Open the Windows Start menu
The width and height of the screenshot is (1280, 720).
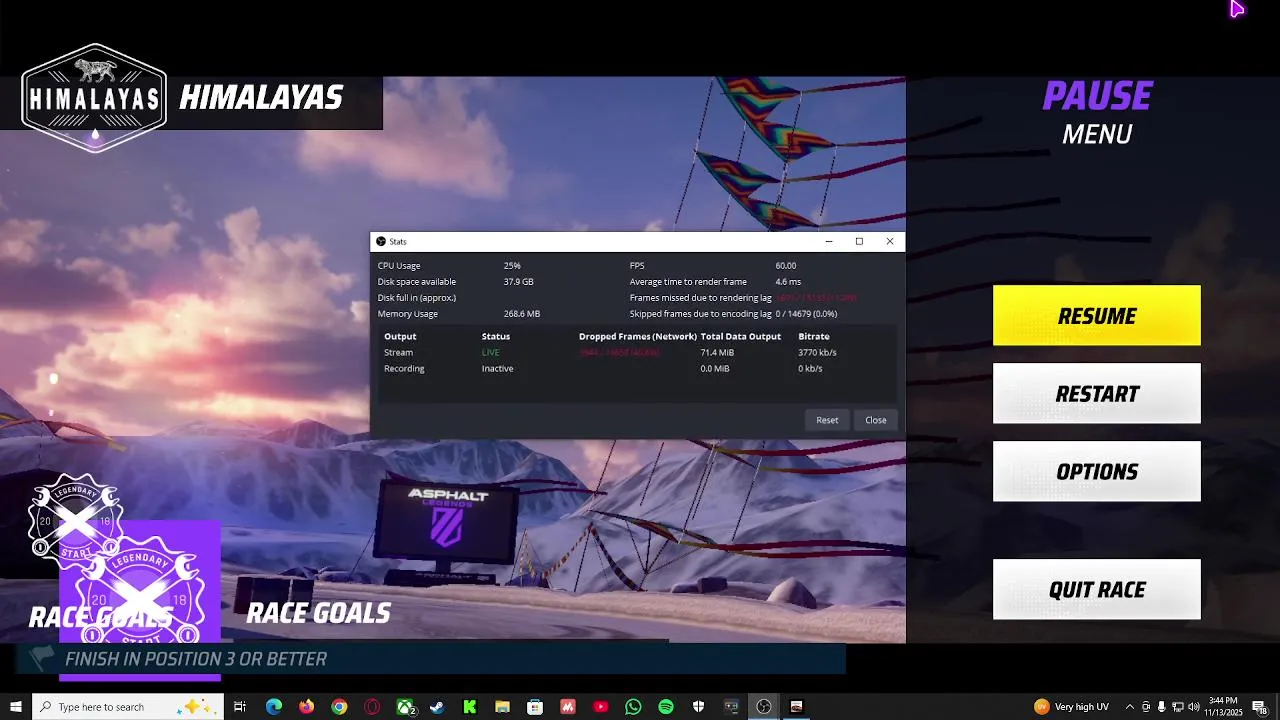(16, 707)
